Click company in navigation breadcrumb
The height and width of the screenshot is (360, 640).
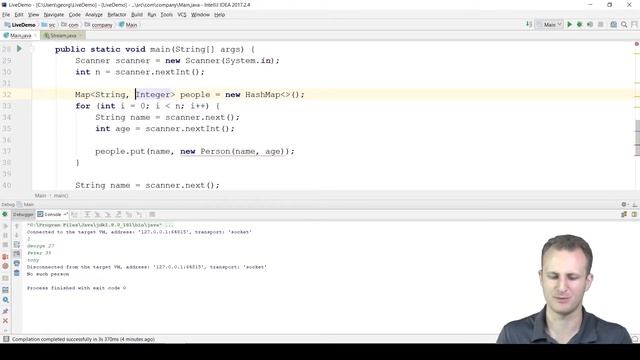click(98, 25)
